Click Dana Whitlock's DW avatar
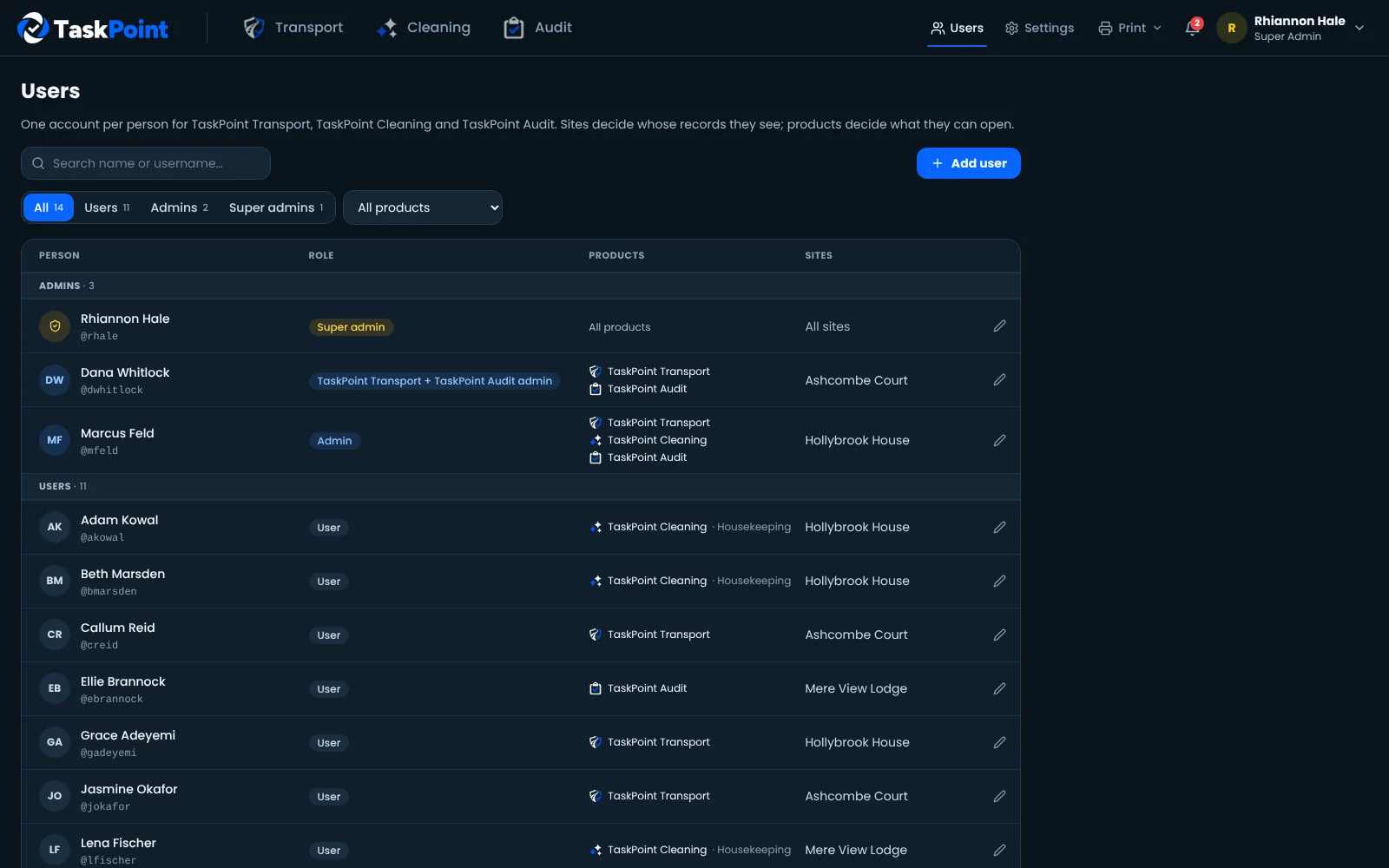 [55, 380]
